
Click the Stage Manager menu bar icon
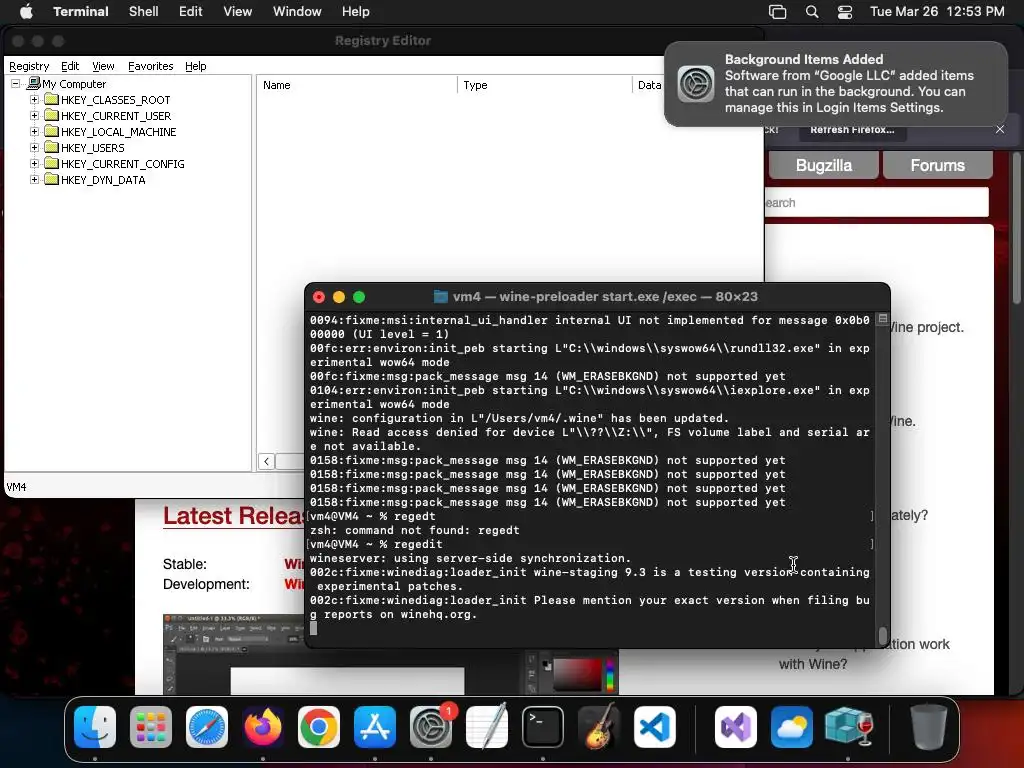pos(777,12)
